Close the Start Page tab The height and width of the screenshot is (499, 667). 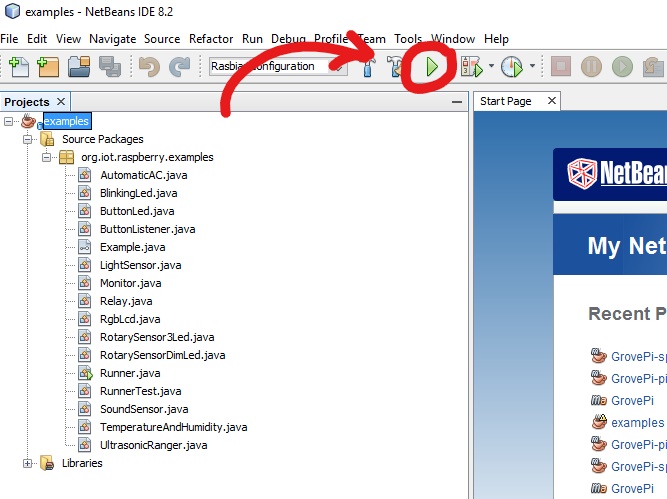click(552, 101)
